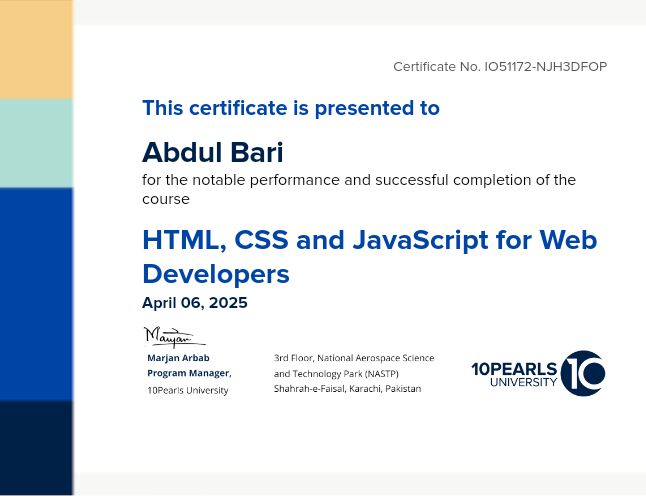The width and height of the screenshot is (646, 496).
Task: Click the gray strip at certificate bottom
Action: coord(360,484)
